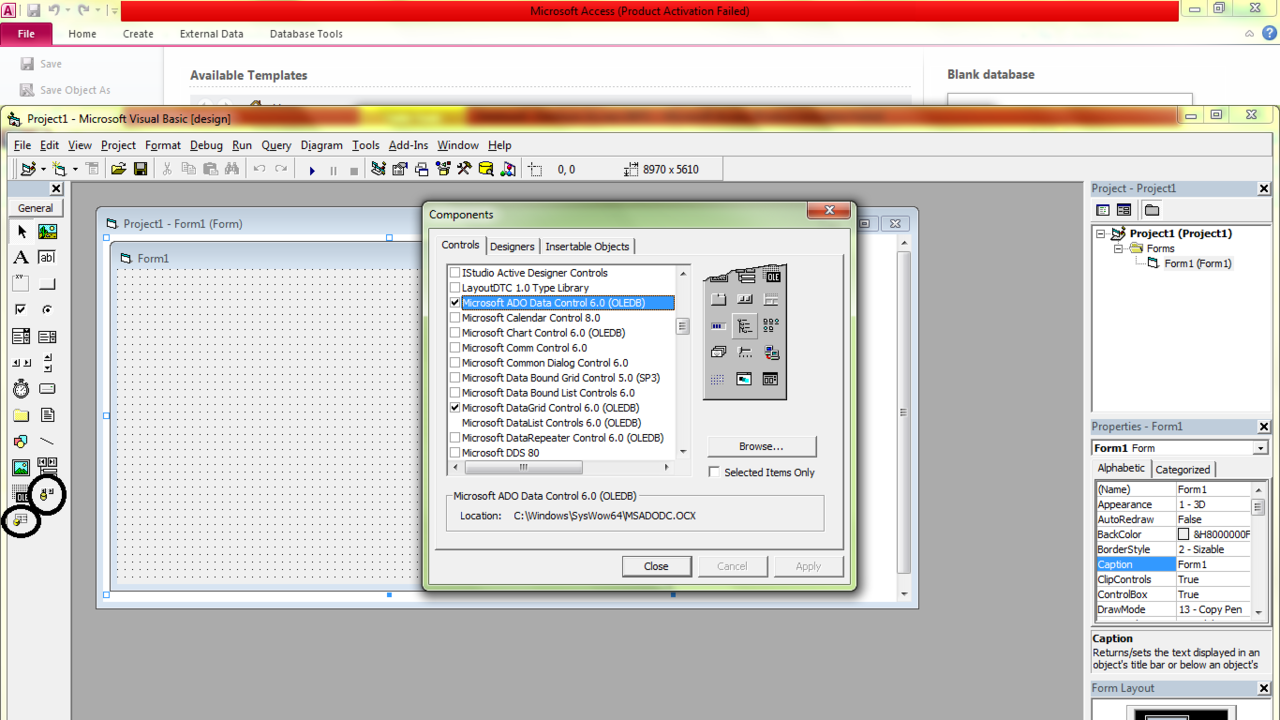Open File tab in Access window
The image size is (1280, 720).
(26, 34)
